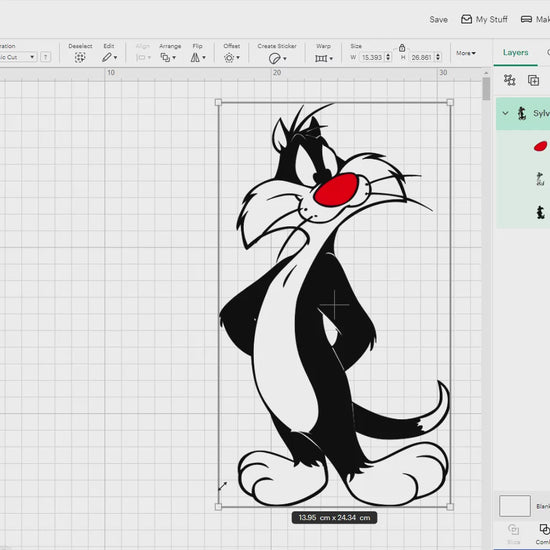The width and height of the screenshot is (550, 550).
Task: Click the Save button
Action: tap(438, 20)
